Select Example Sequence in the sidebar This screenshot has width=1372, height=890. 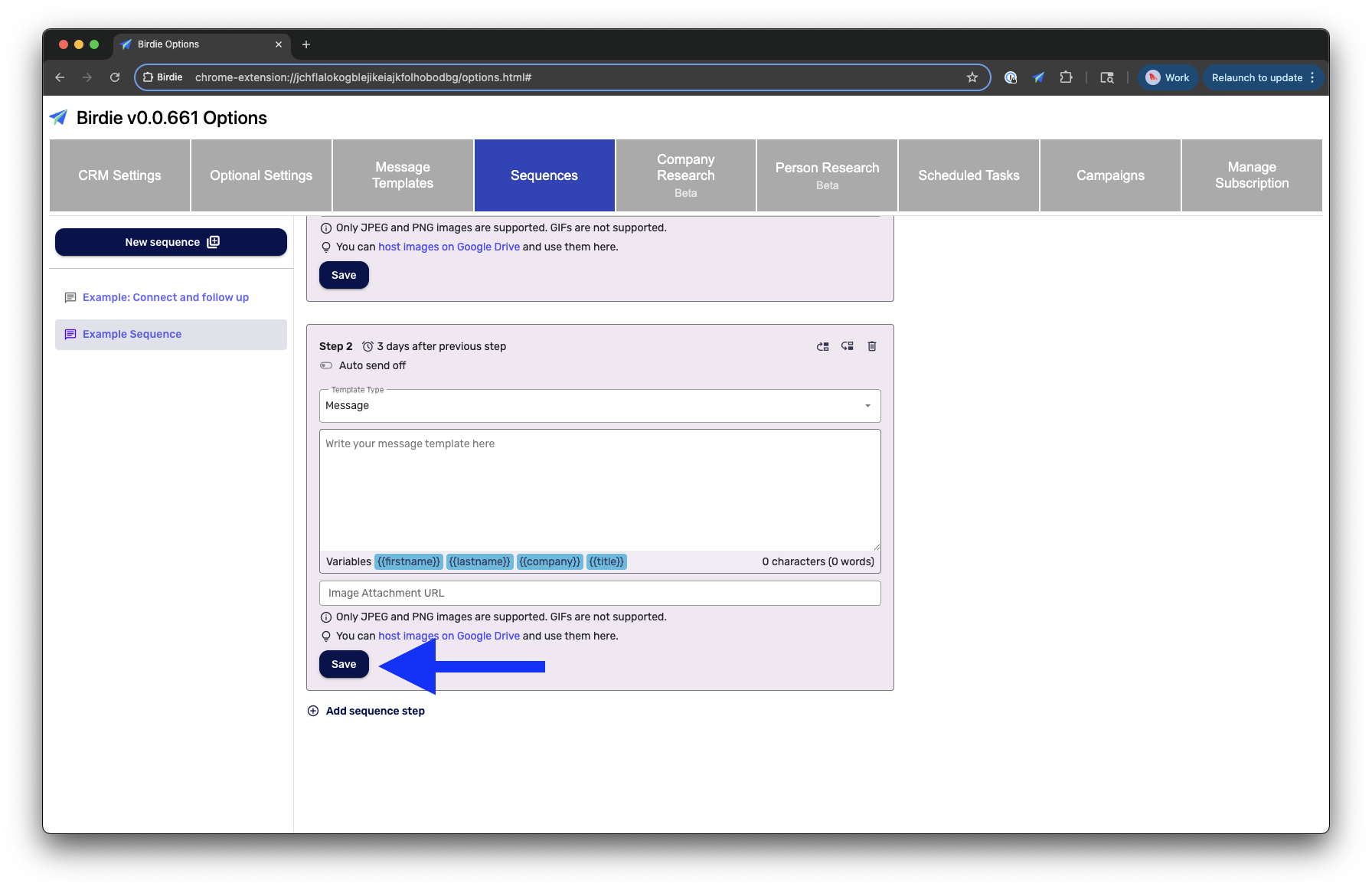coord(171,334)
